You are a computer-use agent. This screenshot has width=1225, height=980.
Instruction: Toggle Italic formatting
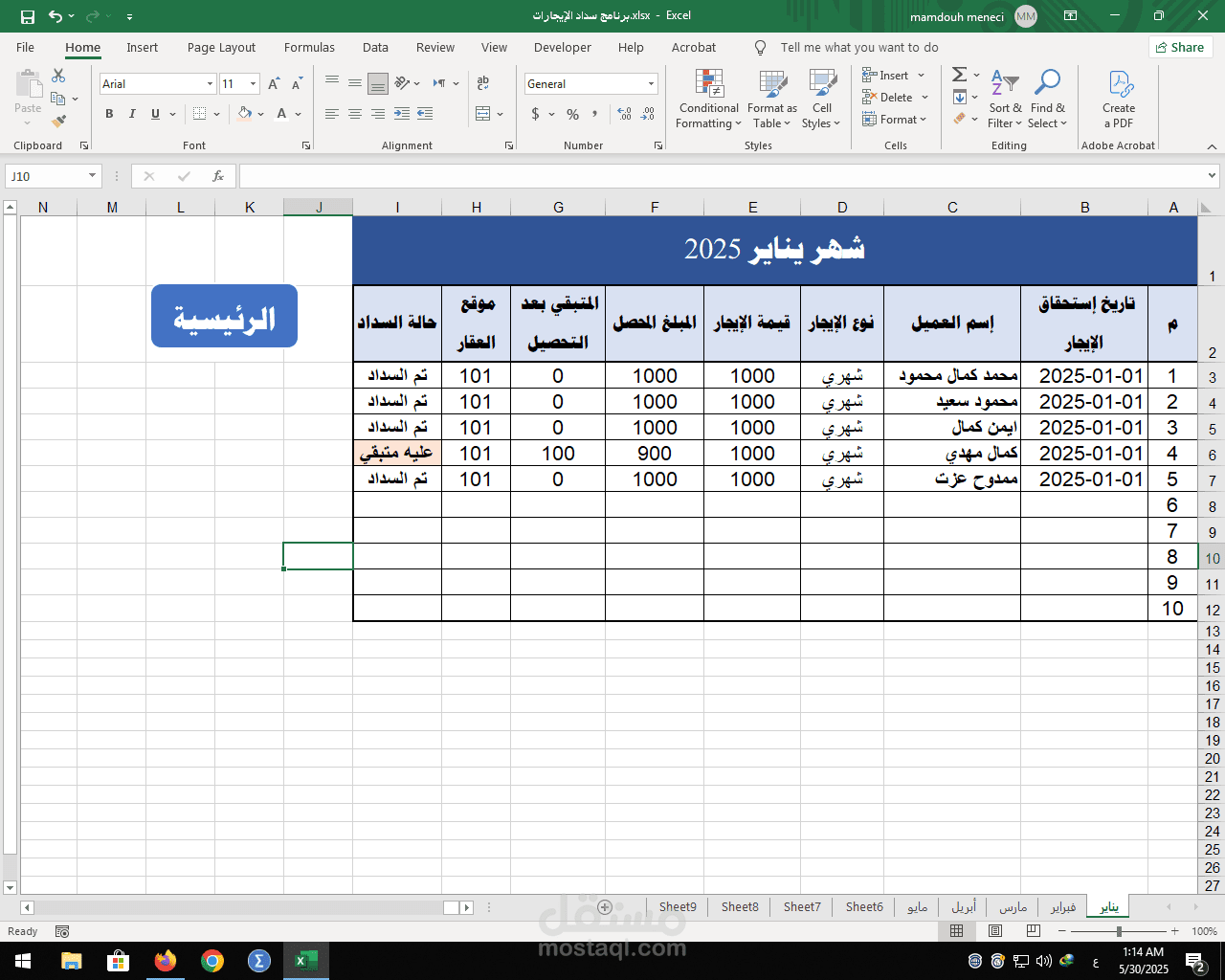click(132, 114)
